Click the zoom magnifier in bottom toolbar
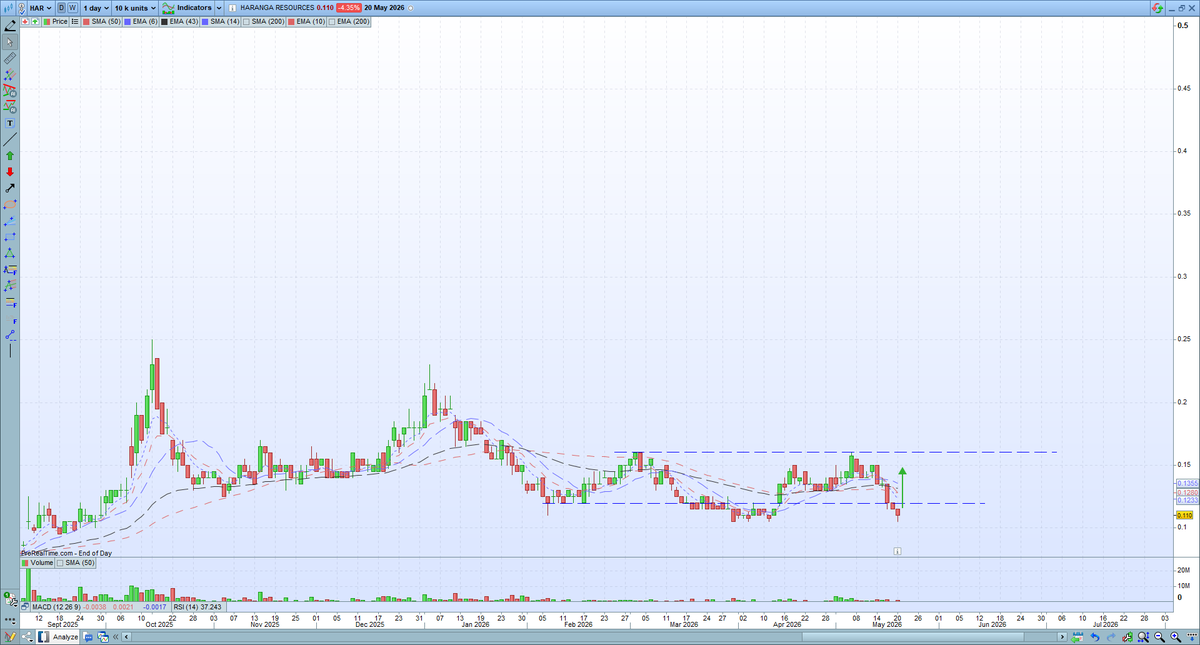The image size is (1200, 645). pyautogui.click(x=1143, y=636)
